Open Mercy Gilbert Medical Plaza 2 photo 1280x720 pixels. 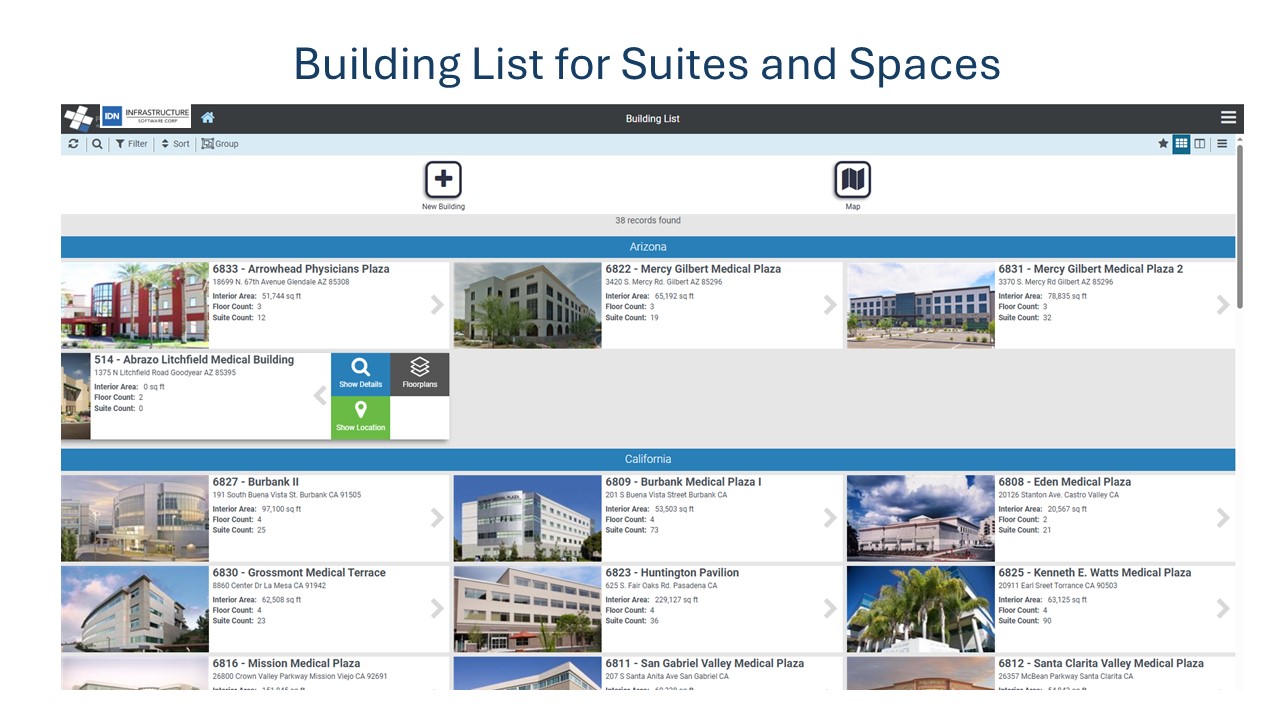click(921, 305)
